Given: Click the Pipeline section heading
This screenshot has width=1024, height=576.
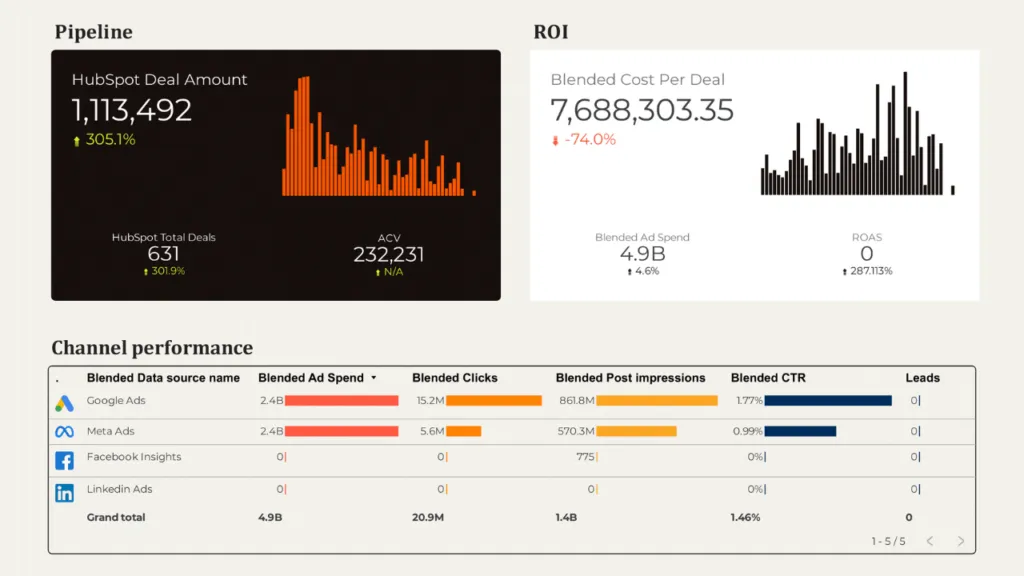Looking at the screenshot, I should (x=93, y=32).
